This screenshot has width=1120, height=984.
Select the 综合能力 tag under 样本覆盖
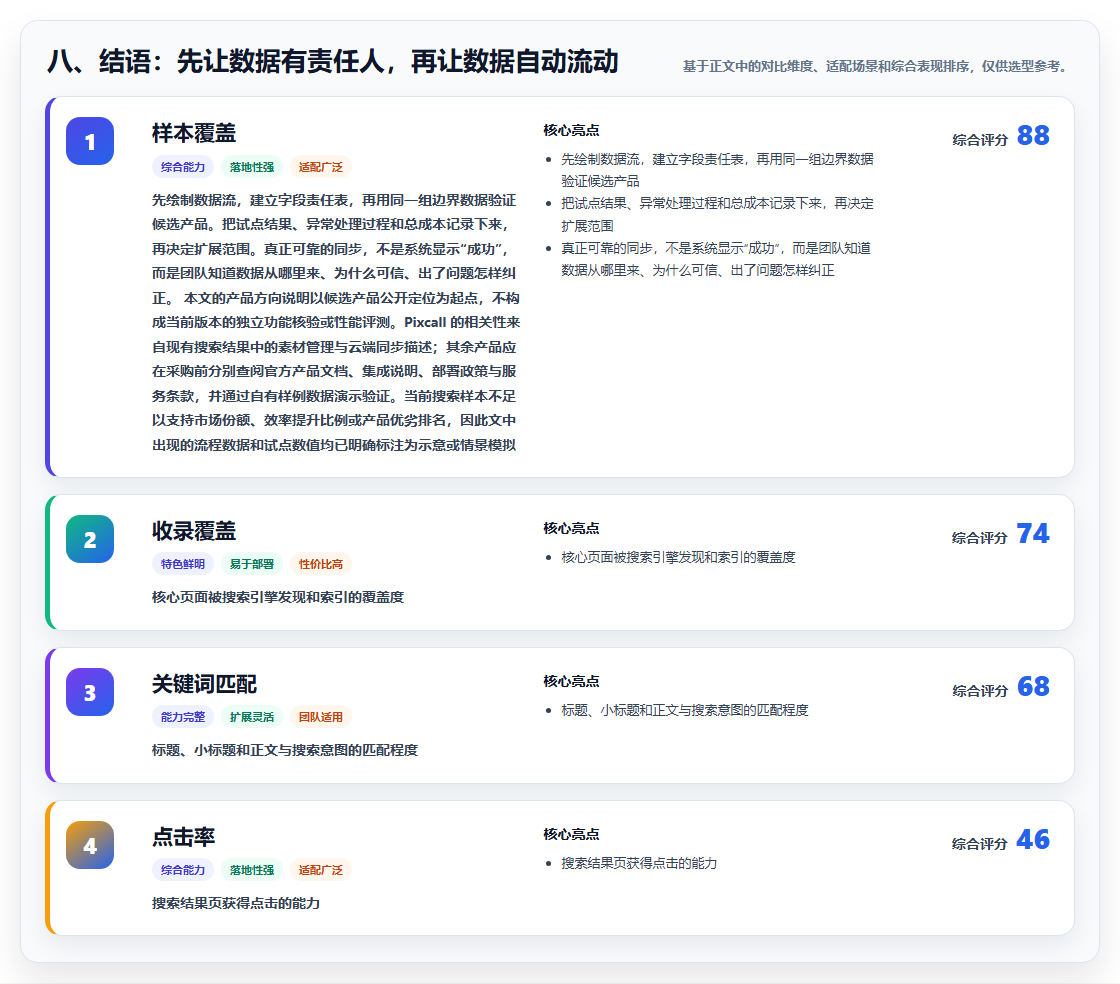(x=183, y=167)
